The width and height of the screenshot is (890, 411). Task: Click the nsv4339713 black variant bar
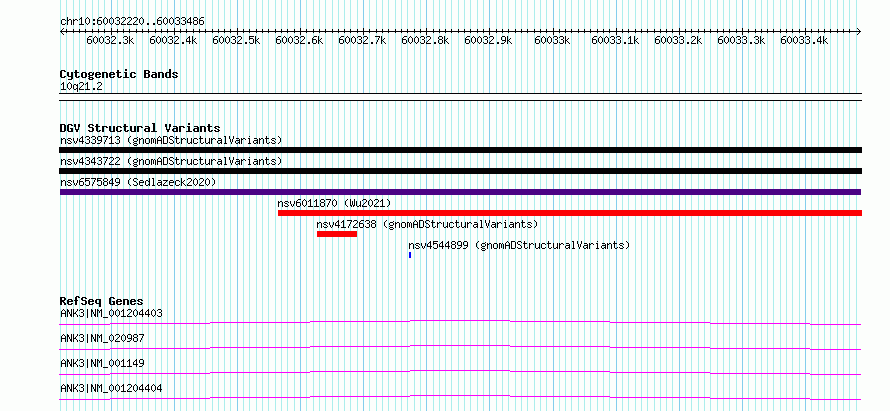click(460, 150)
